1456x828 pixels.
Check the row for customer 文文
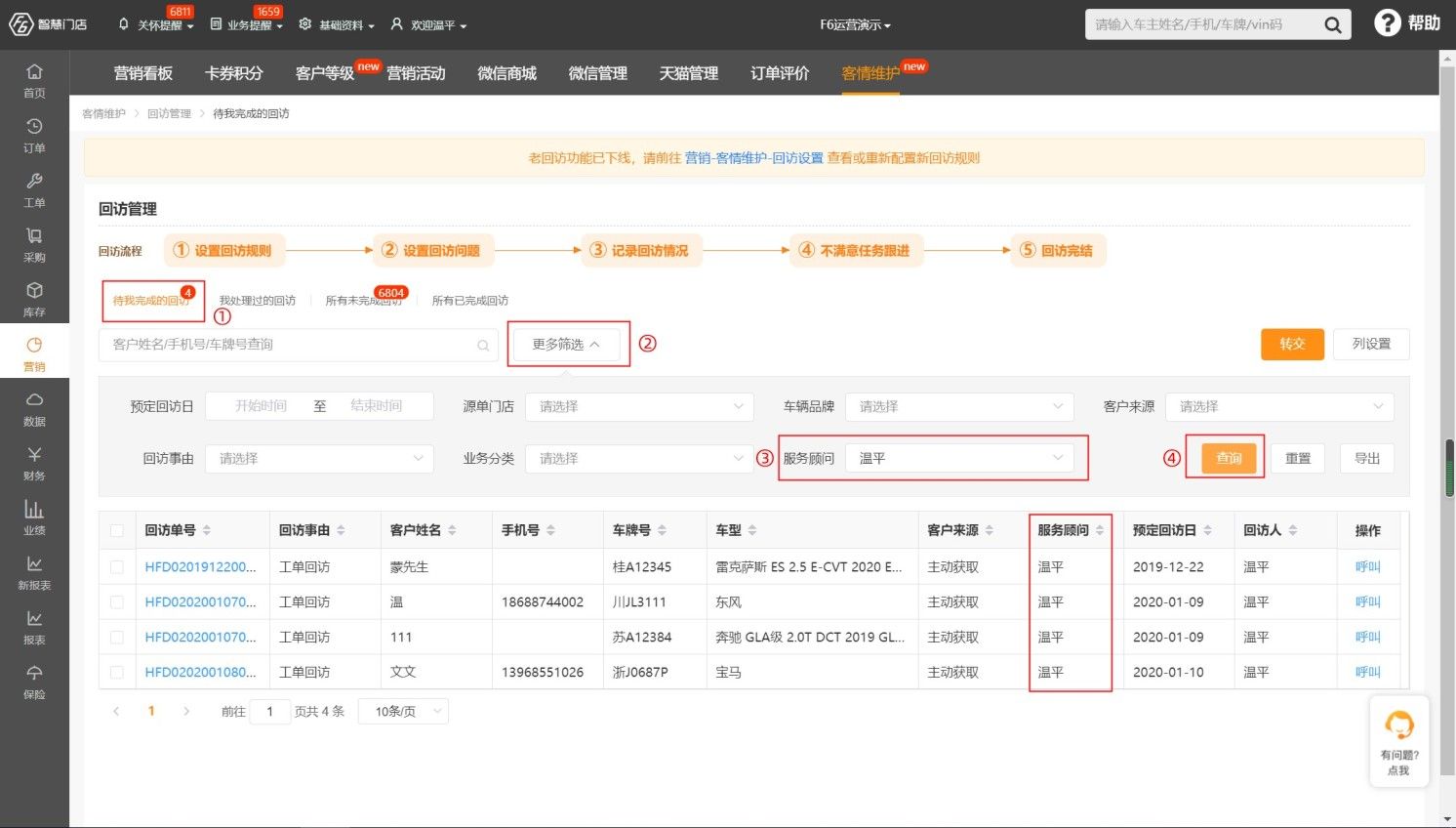tap(117, 672)
